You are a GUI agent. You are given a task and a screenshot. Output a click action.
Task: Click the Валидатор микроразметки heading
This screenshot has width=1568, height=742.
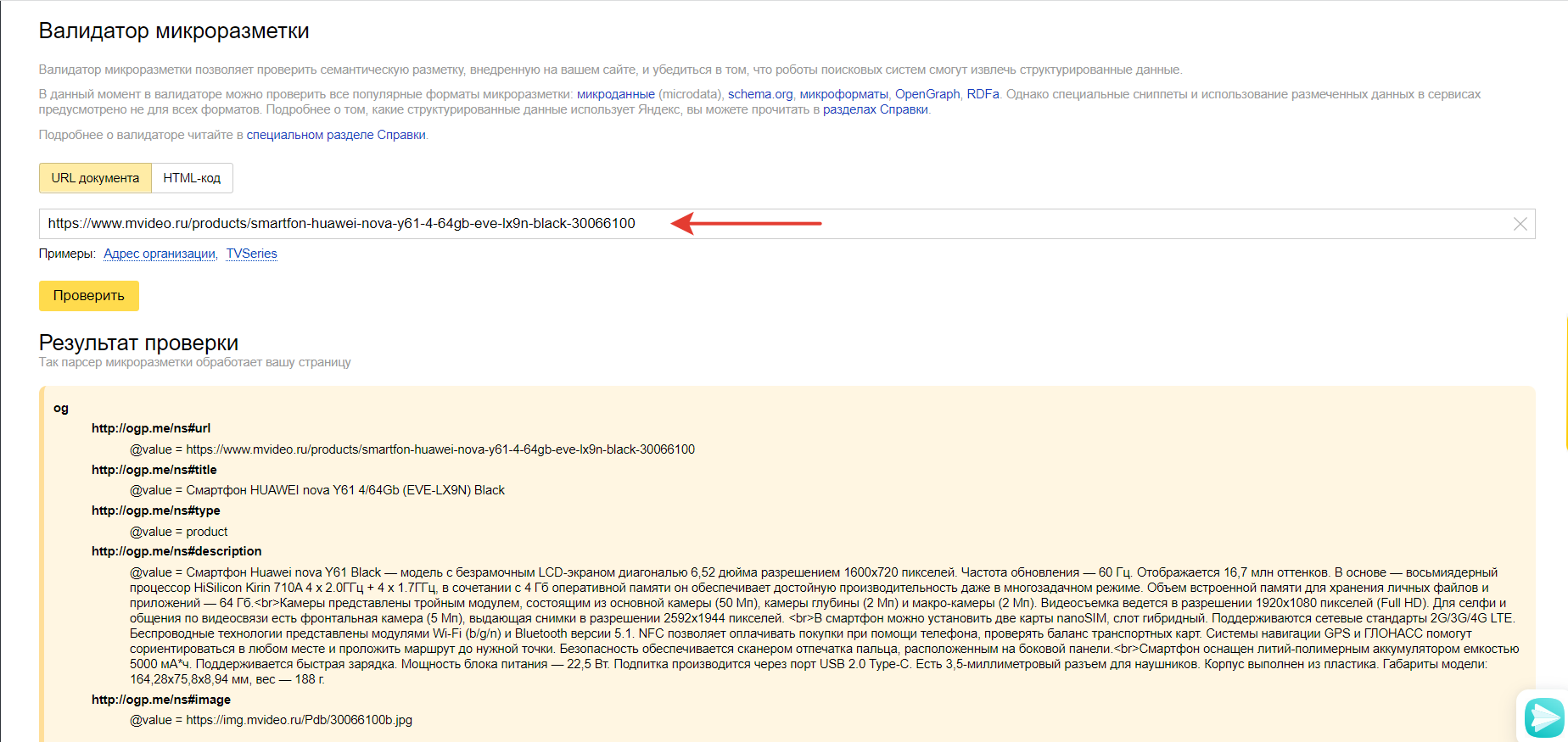pos(174,31)
